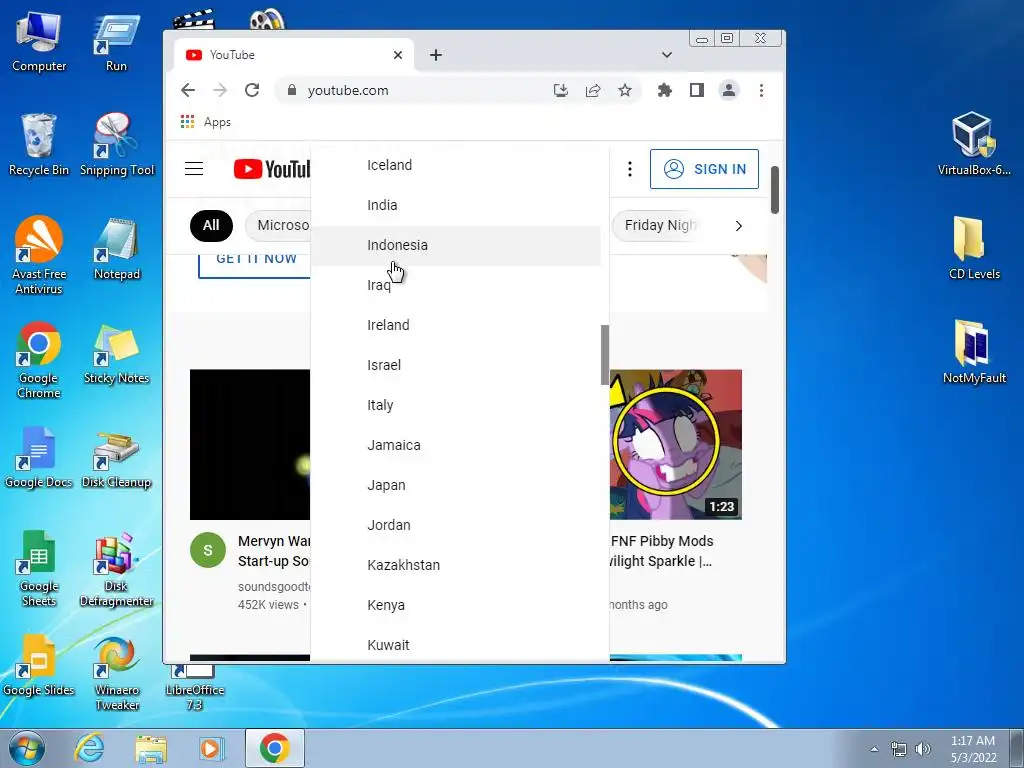Open Chrome extensions puzzle icon
Viewport: 1024px width, 768px height.
tap(665, 90)
